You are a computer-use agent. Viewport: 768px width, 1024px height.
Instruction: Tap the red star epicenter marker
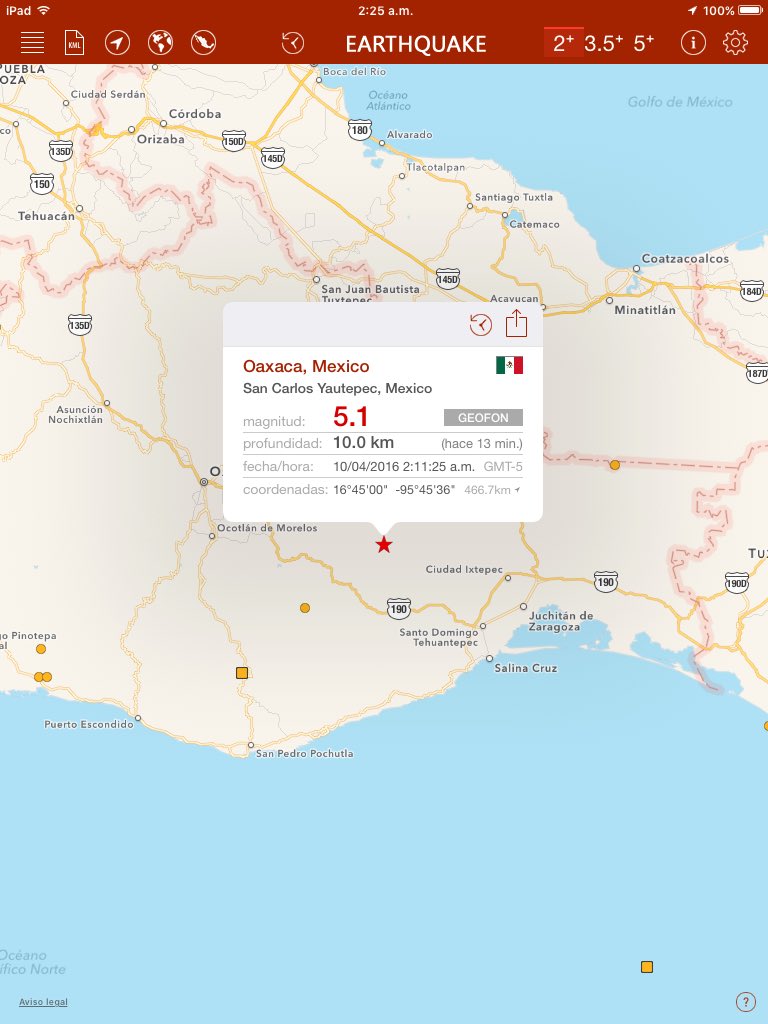[x=384, y=544]
